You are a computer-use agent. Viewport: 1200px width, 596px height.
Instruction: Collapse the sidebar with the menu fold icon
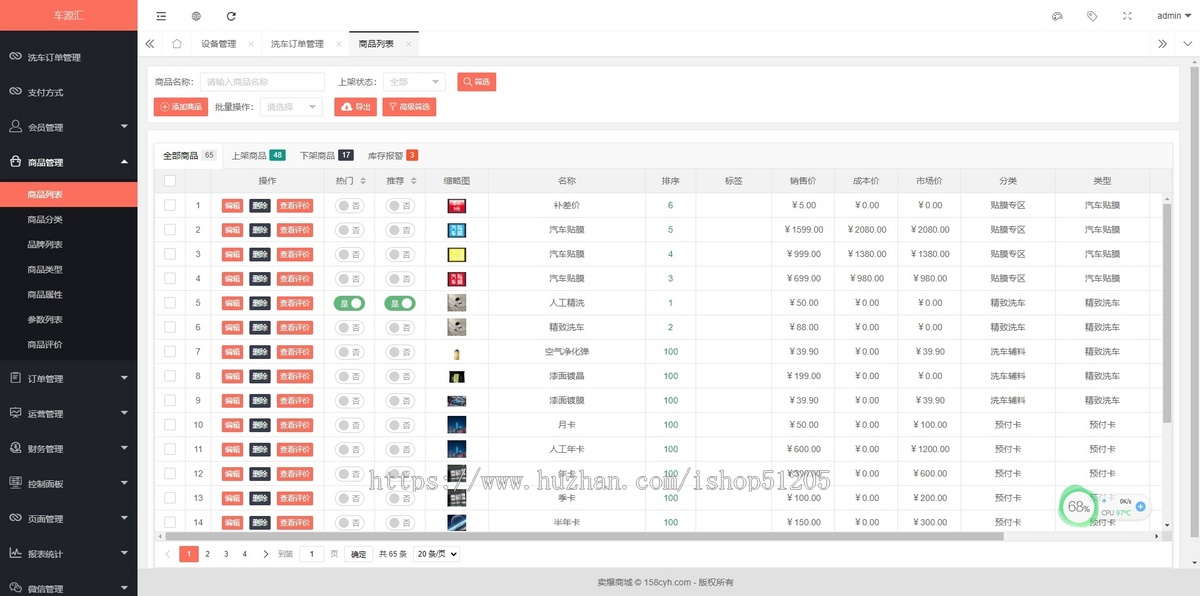(x=161, y=16)
